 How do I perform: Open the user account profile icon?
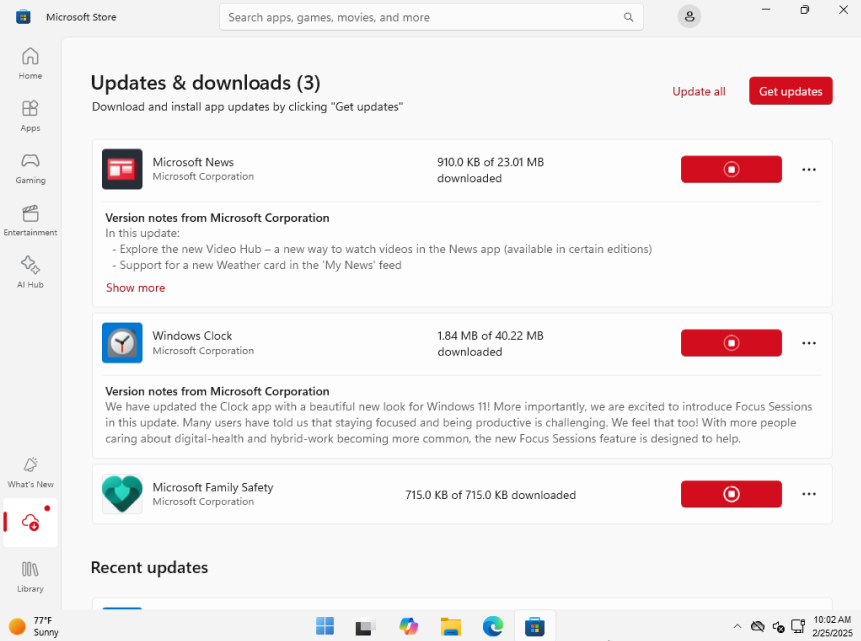pyautogui.click(x=689, y=16)
